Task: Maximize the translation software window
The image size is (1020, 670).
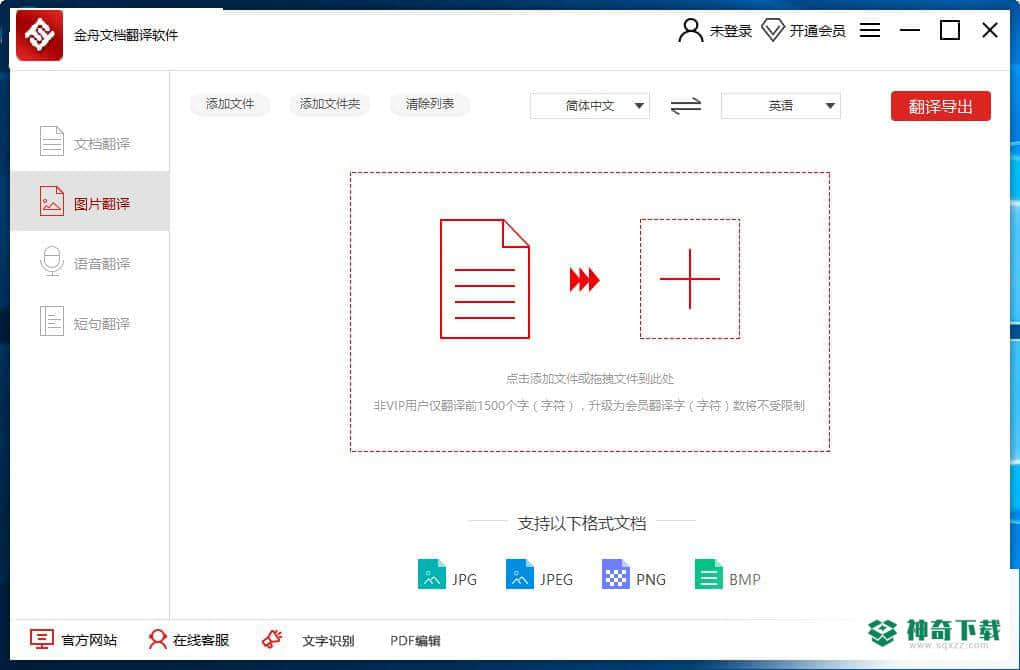Action: tap(950, 30)
